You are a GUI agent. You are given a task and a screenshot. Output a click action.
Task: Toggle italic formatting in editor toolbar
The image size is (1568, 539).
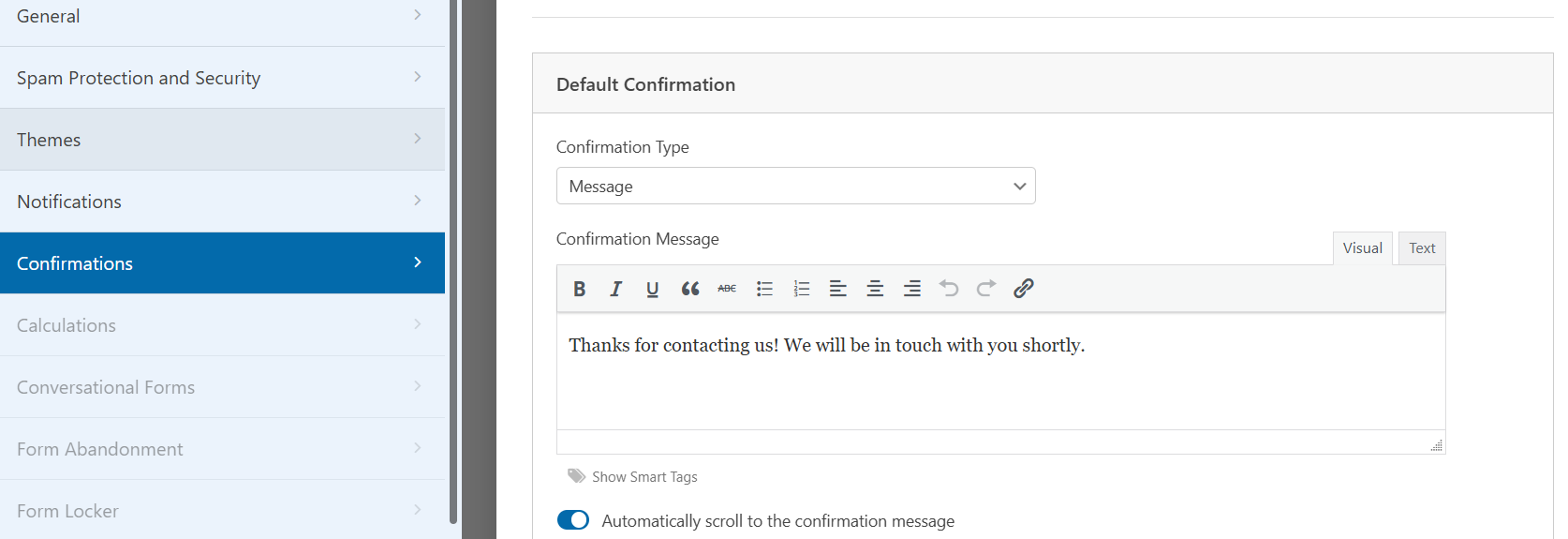point(615,289)
